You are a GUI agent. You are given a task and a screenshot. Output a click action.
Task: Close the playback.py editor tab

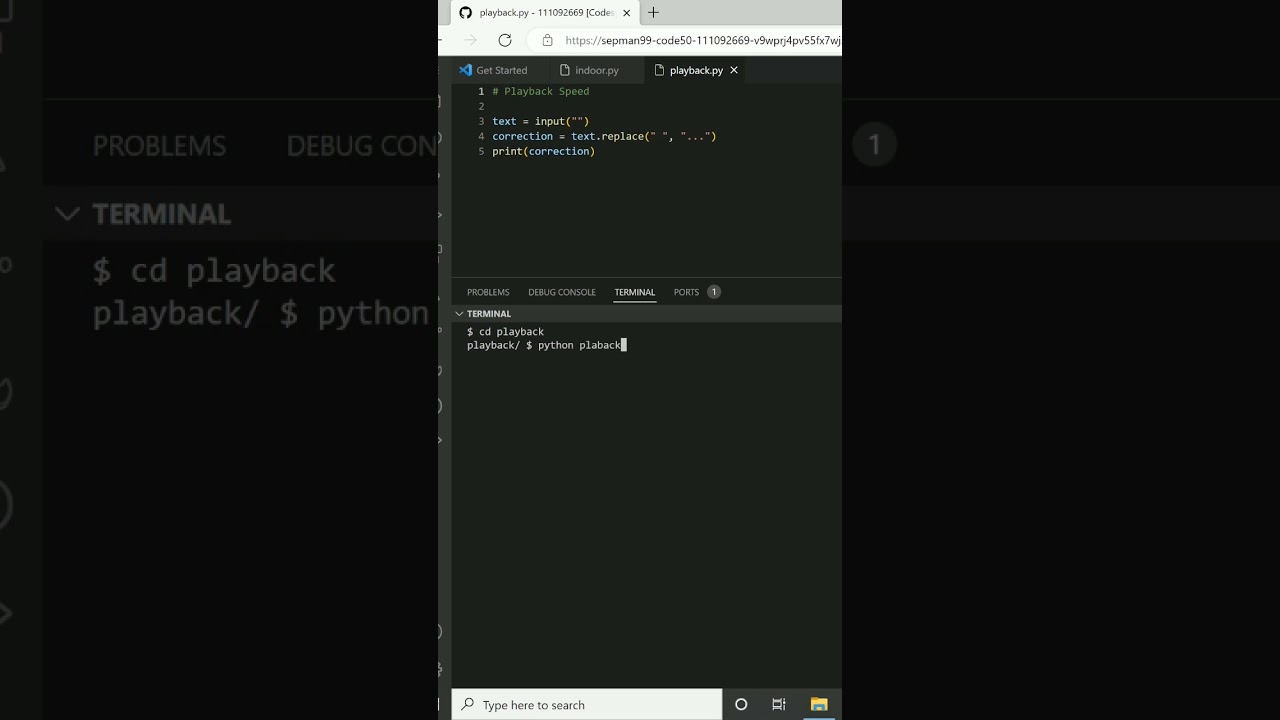point(734,70)
